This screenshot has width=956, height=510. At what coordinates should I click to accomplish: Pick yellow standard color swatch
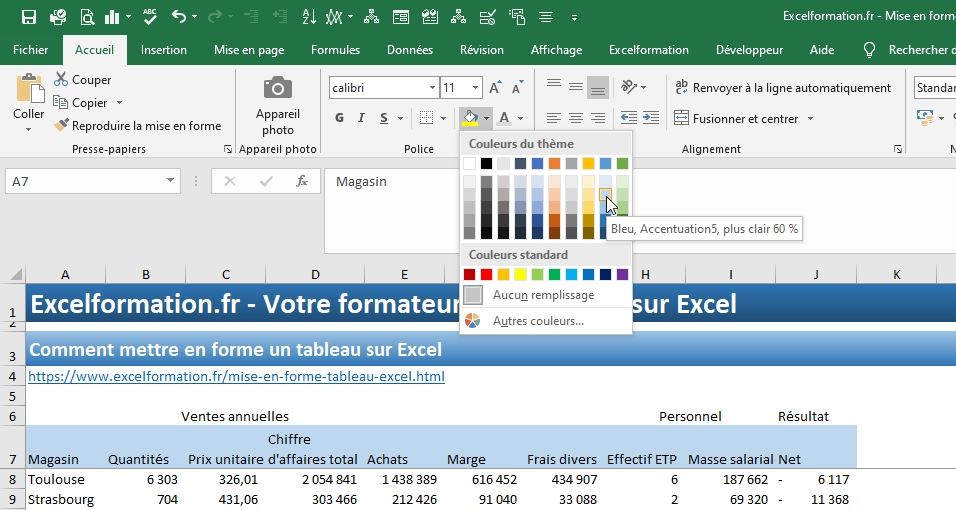(520, 275)
